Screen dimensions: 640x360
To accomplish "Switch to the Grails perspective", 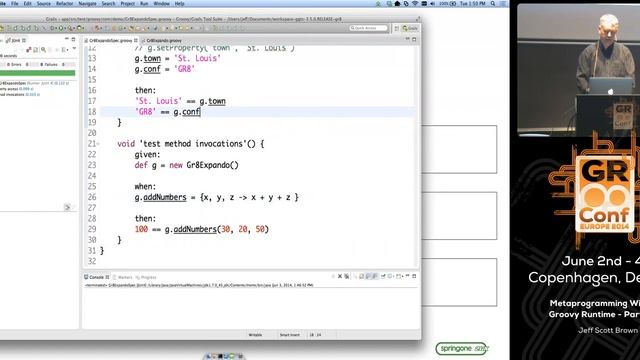I will (410, 28).
